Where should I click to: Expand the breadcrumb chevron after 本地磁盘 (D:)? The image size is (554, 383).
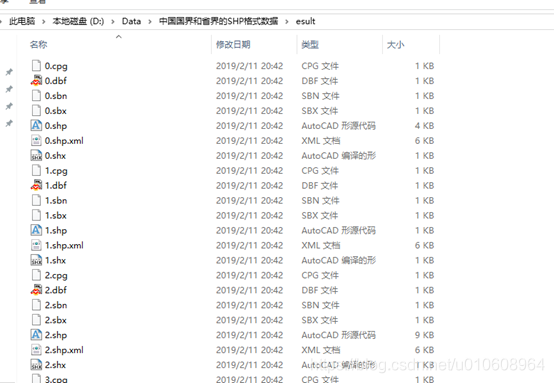(113, 22)
